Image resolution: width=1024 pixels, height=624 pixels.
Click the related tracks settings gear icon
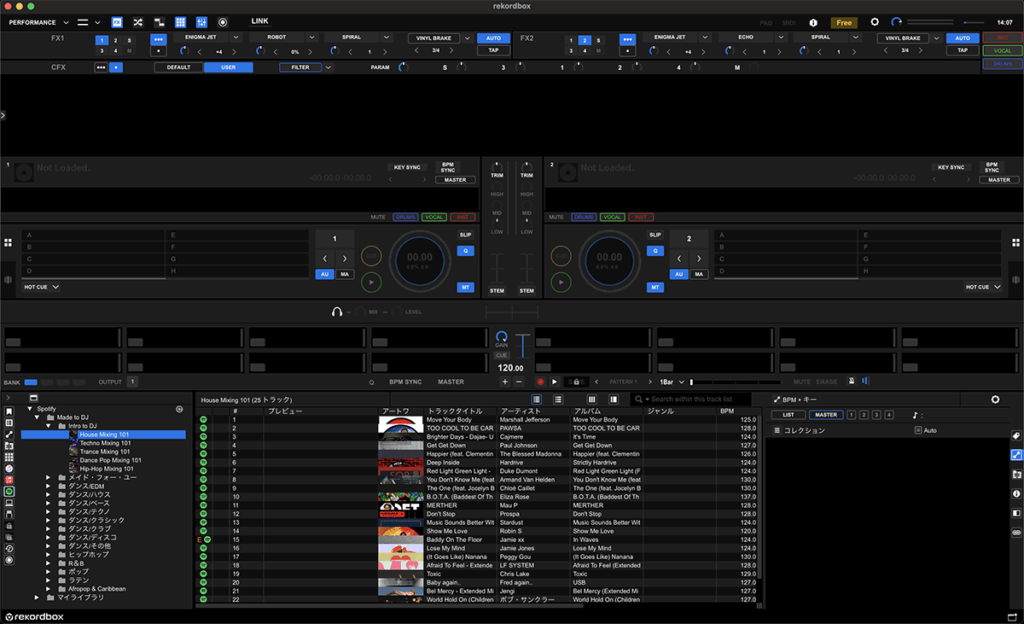point(995,399)
